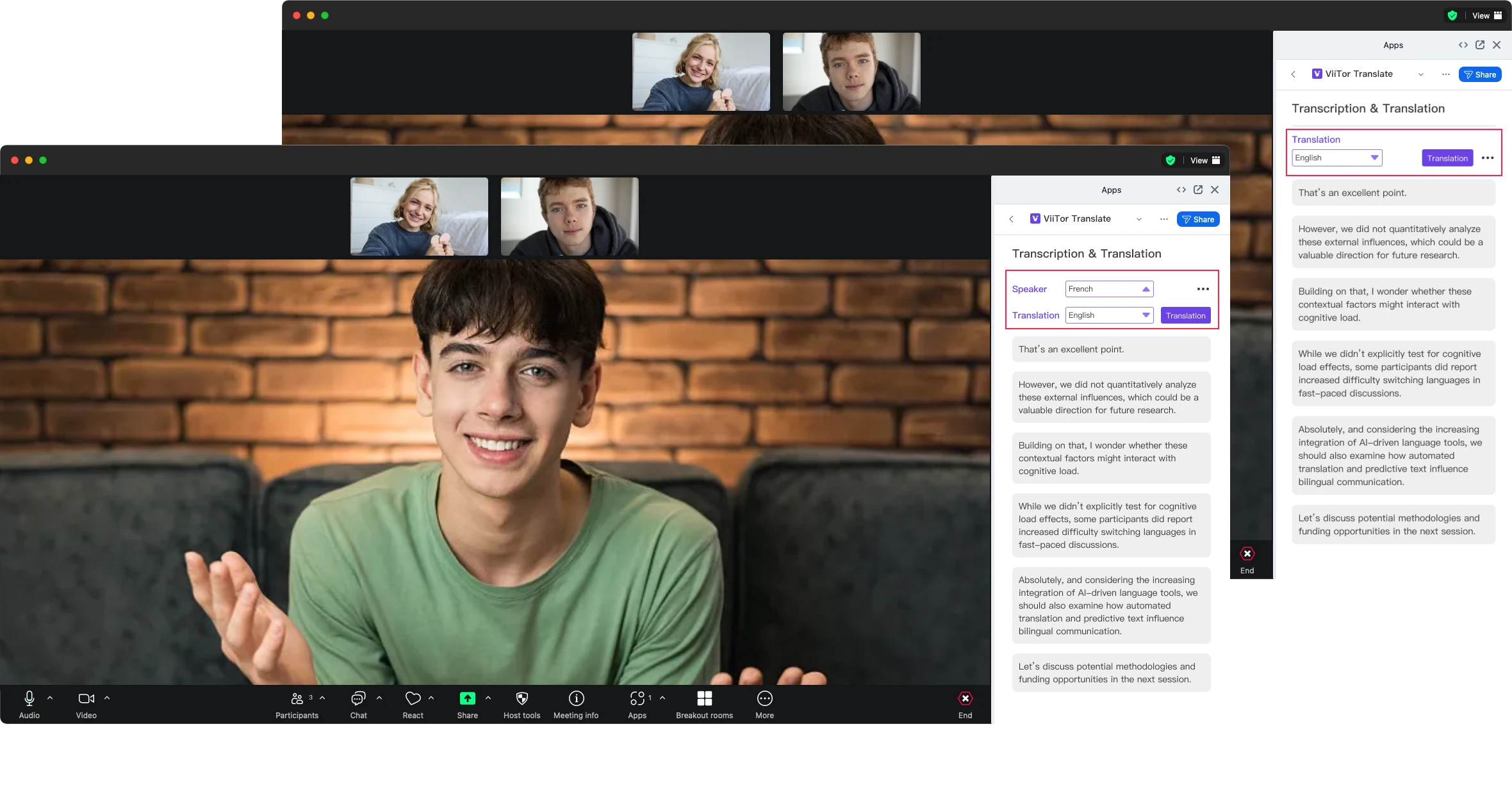Select hoodie man's thumbnail in back window
This screenshot has height=797, width=1512.
pyautogui.click(x=851, y=72)
